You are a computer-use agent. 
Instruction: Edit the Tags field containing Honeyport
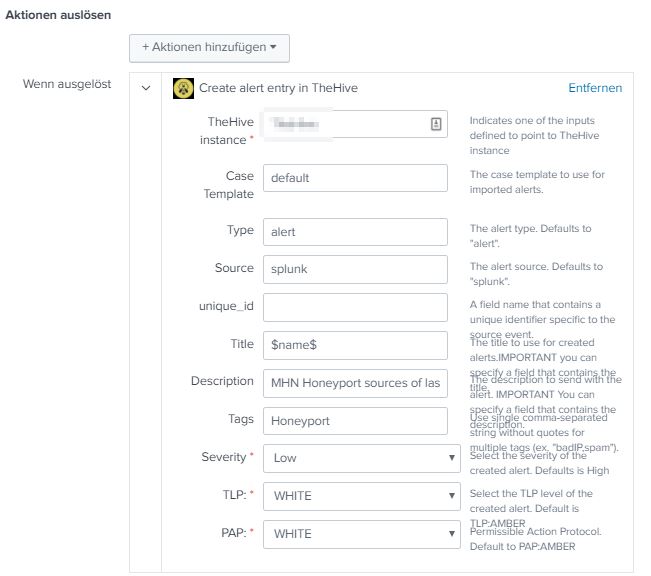[355, 421]
